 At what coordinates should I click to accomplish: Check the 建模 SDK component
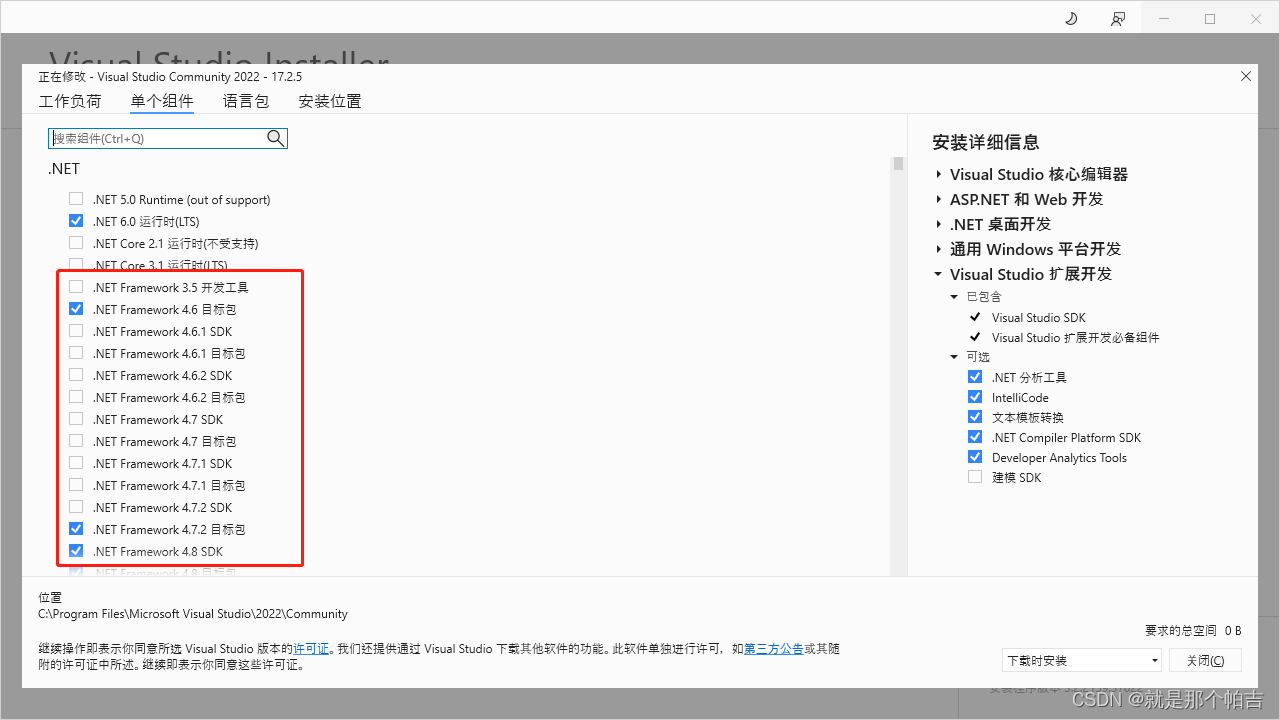tap(975, 476)
